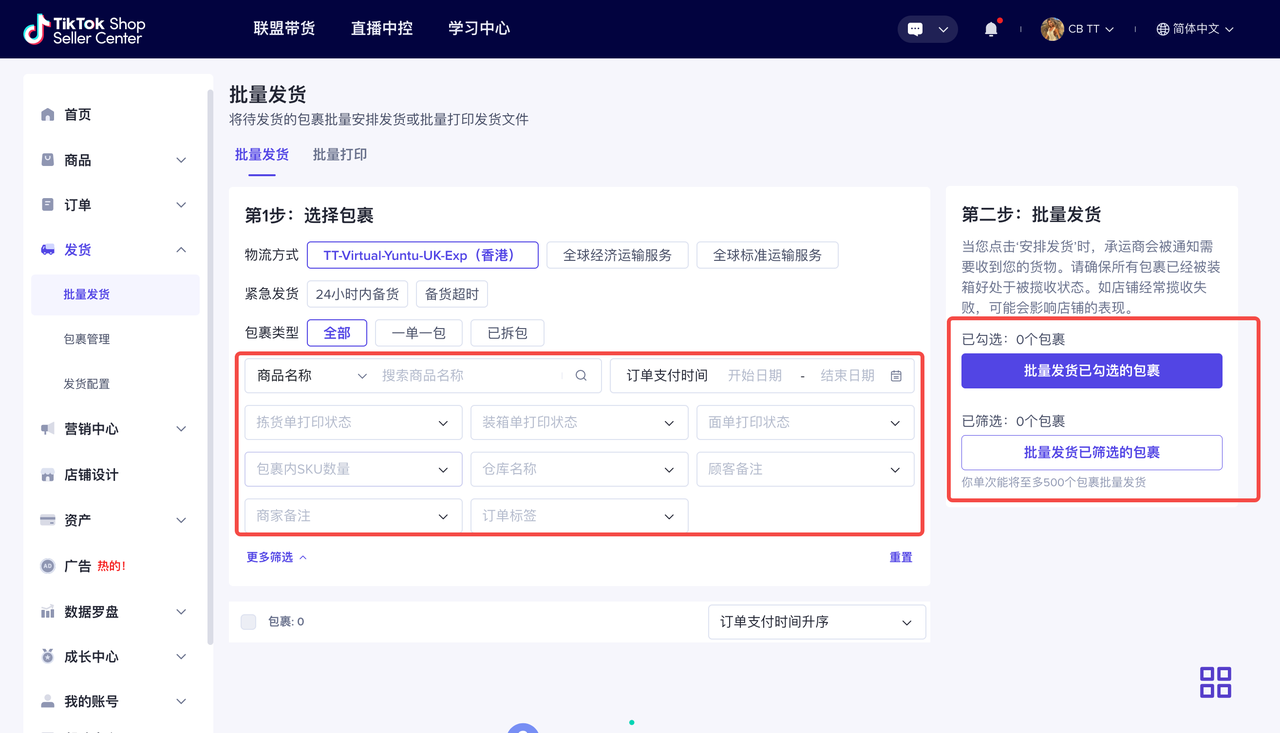Click 批量发货已勾选的包裹 button
The image size is (1280, 733).
point(1092,371)
